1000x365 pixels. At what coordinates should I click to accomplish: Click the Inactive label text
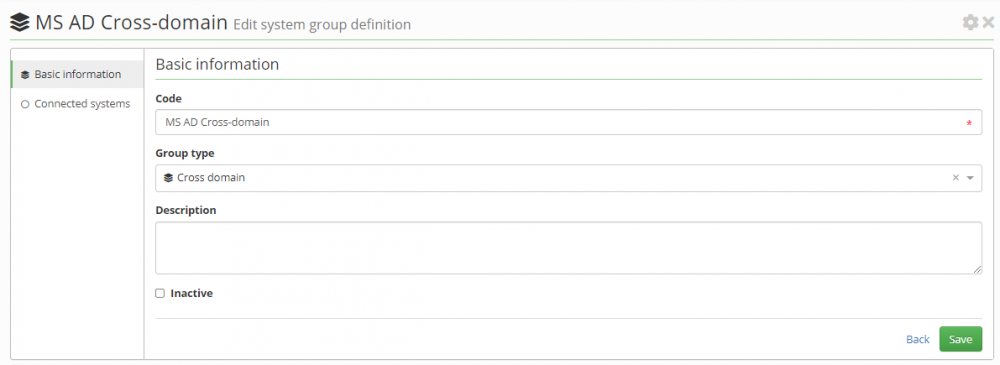[191, 294]
